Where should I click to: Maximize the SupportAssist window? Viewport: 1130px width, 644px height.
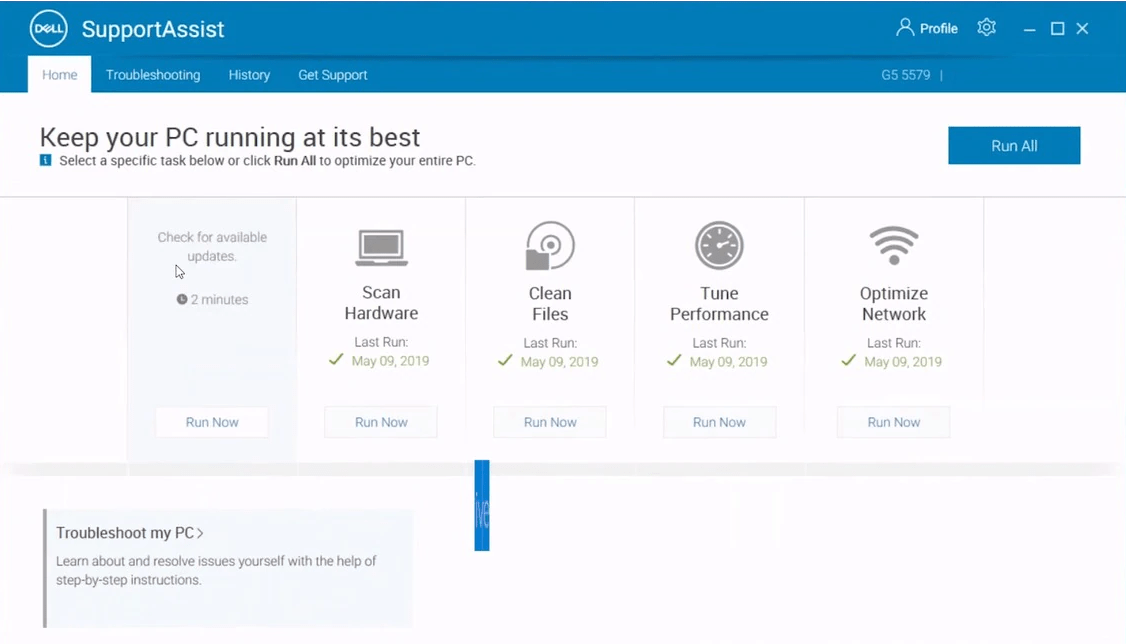[x=1056, y=28]
